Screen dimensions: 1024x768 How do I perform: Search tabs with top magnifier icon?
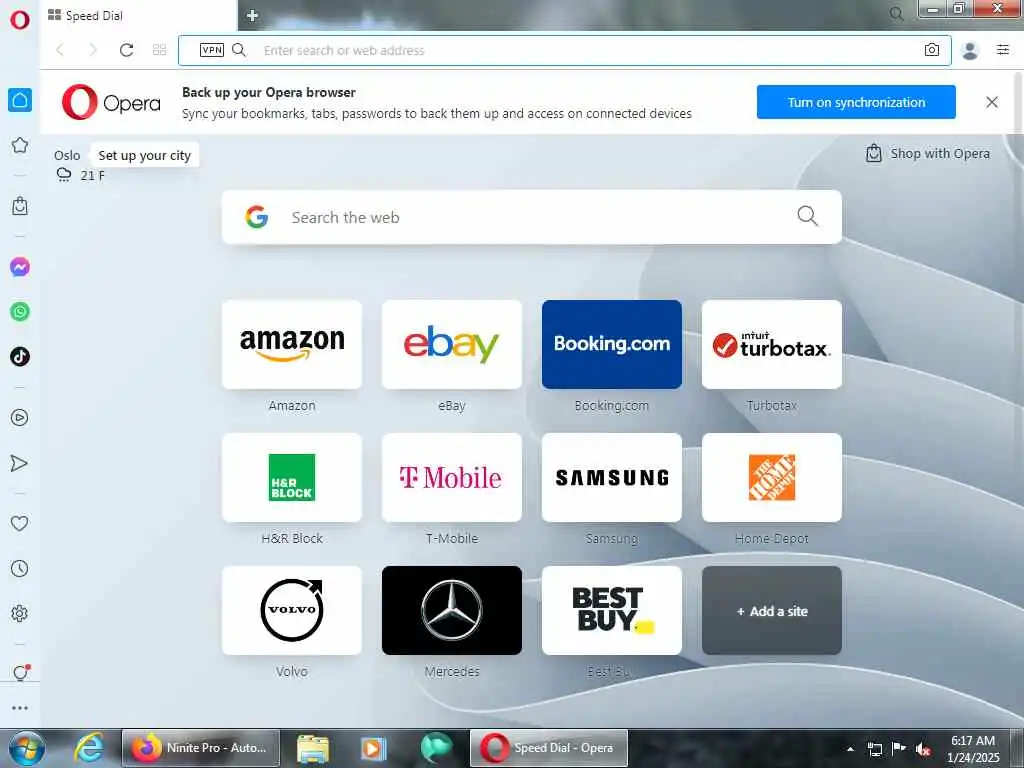(x=897, y=14)
